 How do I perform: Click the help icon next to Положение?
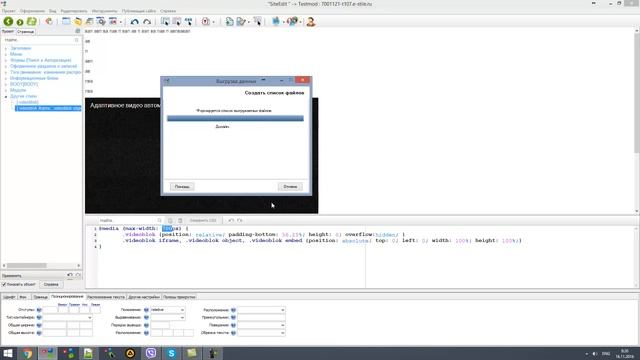pos(146,310)
